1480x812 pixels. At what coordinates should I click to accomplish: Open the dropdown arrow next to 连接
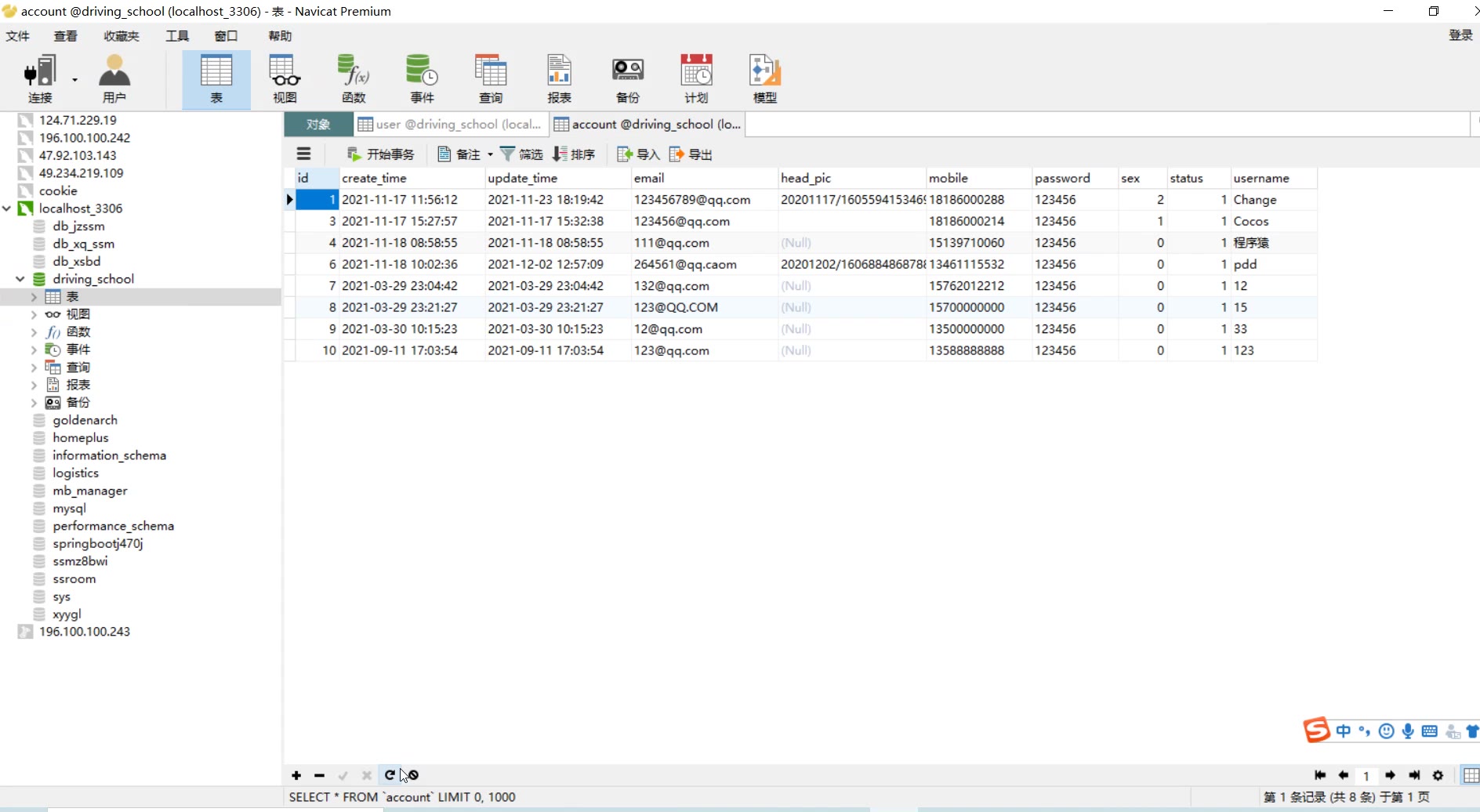click(75, 80)
